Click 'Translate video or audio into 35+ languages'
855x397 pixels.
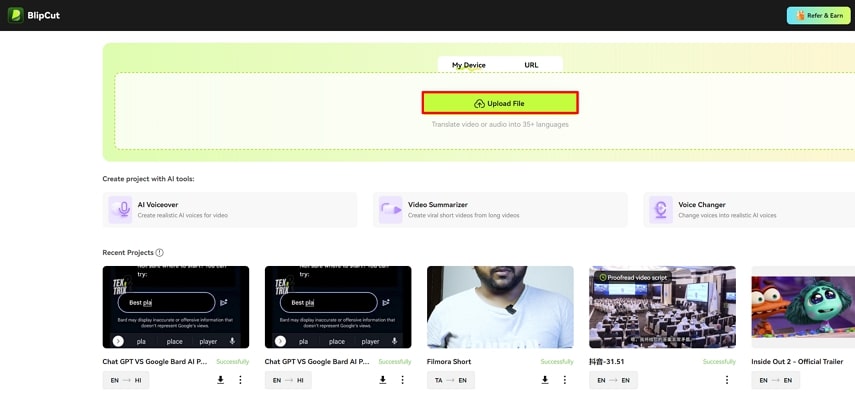tap(500, 124)
